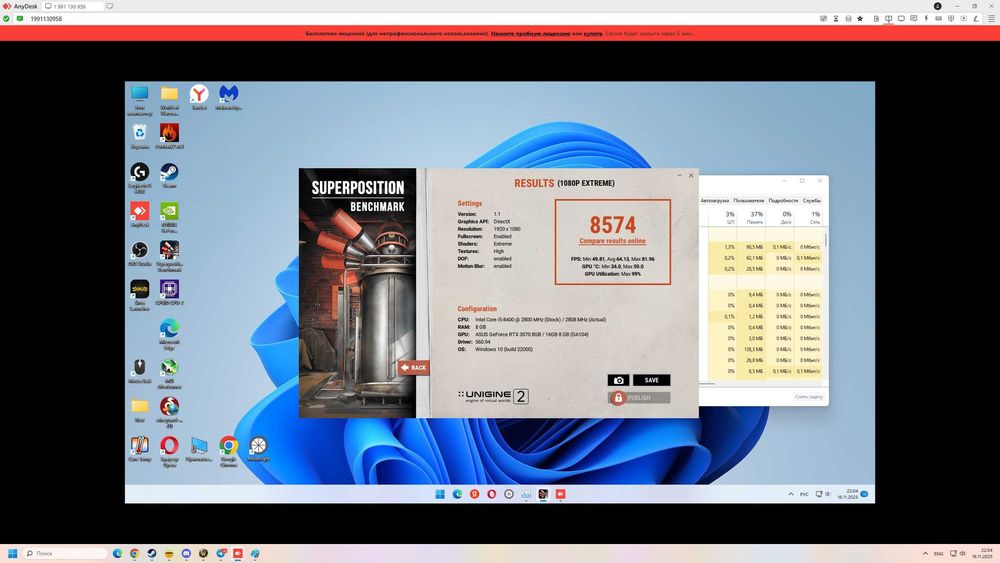
Task: Open the FurMark flame desktop icon
Action: [169, 136]
